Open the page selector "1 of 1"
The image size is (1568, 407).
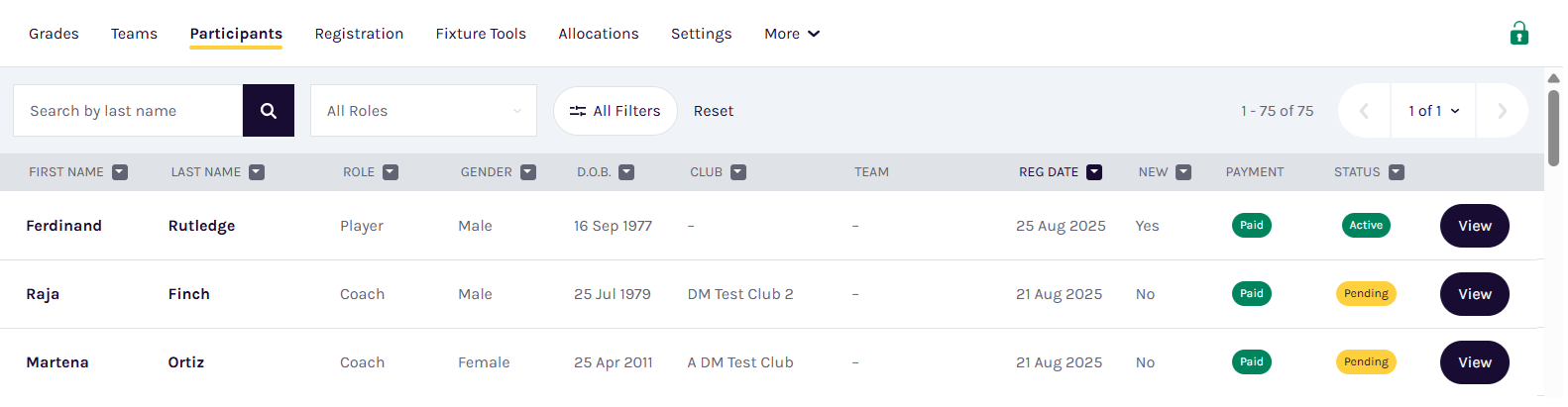pyautogui.click(x=1433, y=111)
